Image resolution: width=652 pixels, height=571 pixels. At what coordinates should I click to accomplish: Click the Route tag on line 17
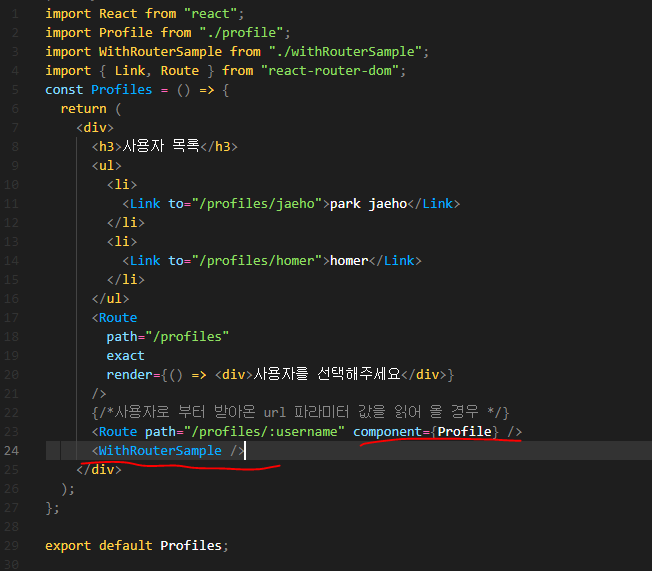114,318
